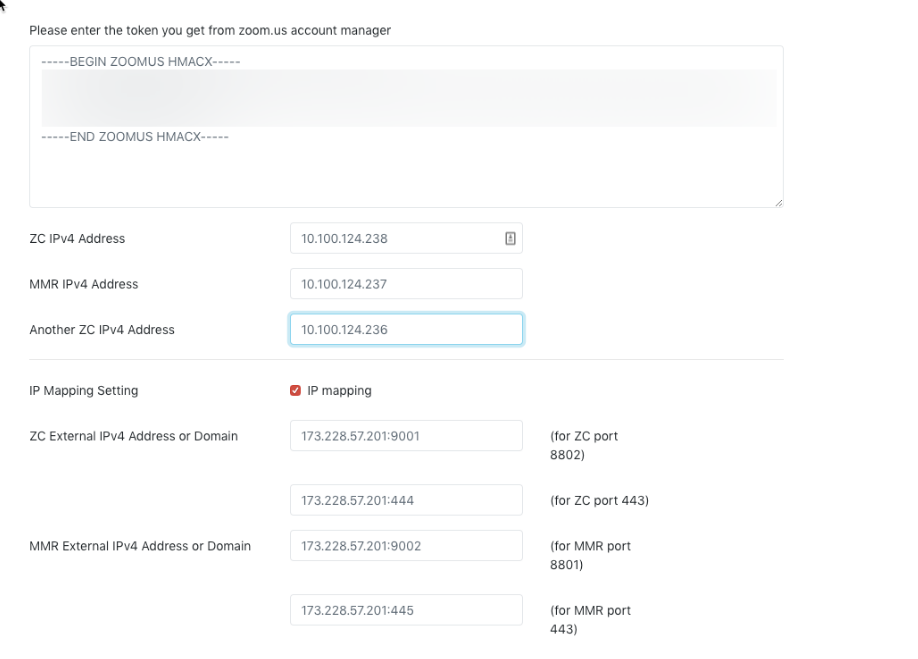
Task: Select the MMR IPv4 Address input
Action: click(405, 284)
